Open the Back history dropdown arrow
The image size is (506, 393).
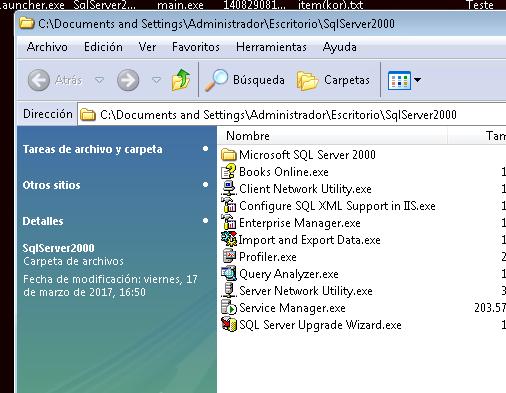click(x=99, y=80)
